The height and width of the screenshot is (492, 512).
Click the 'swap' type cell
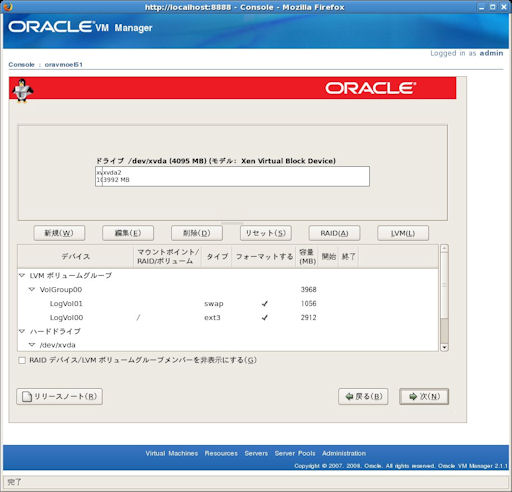pos(214,304)
